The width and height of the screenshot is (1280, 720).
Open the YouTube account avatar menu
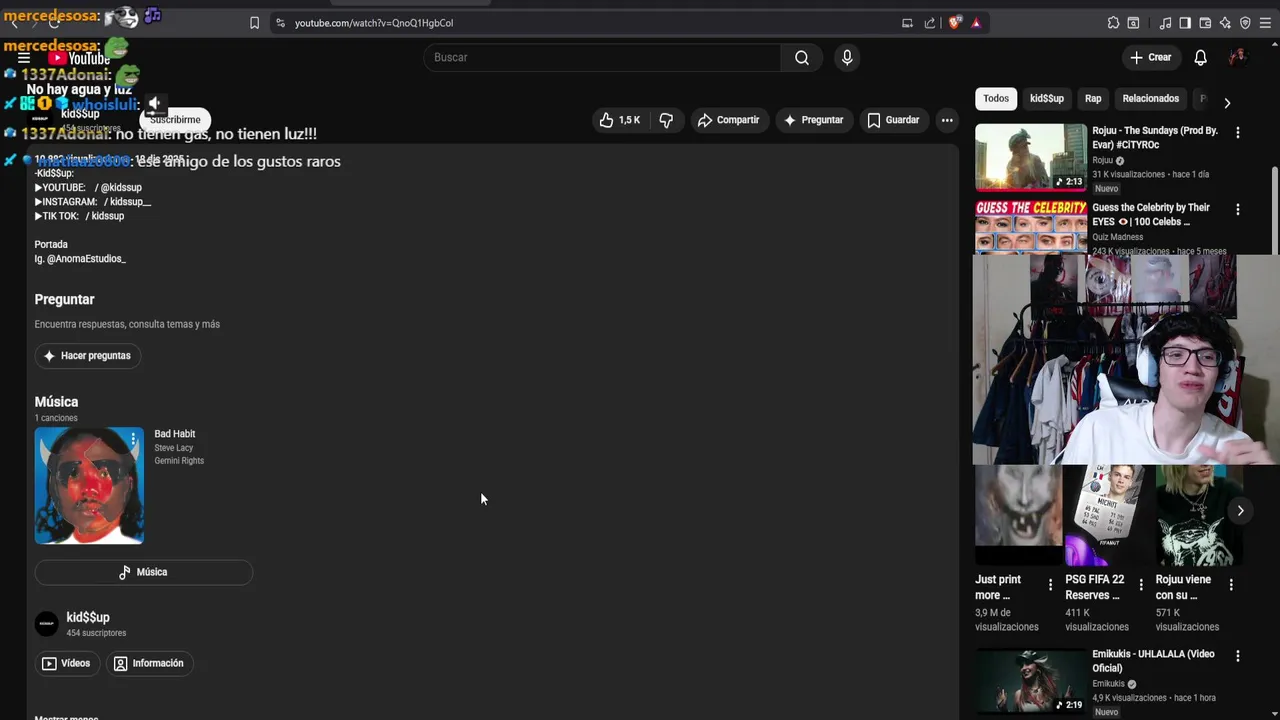1238,57
